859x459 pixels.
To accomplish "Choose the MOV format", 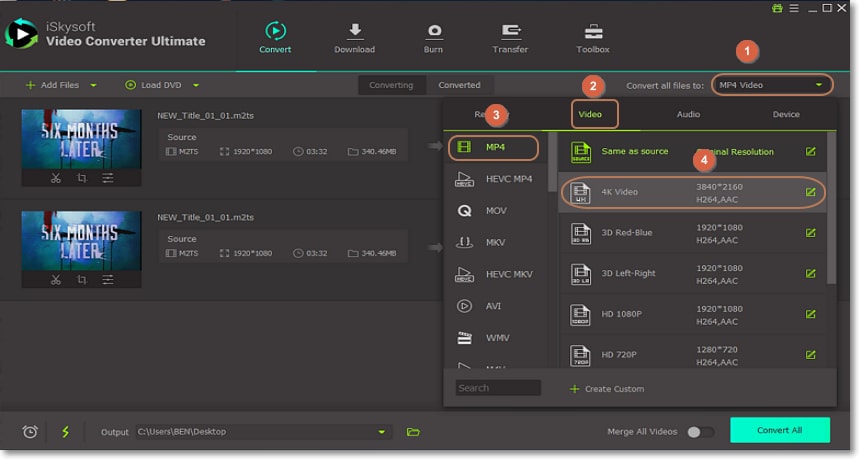I will click(495, 211).
